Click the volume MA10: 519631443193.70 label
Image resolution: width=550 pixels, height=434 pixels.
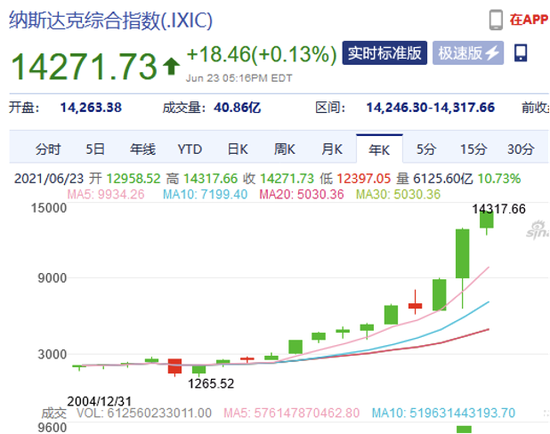pyautogui.click(x=443, y=413)
